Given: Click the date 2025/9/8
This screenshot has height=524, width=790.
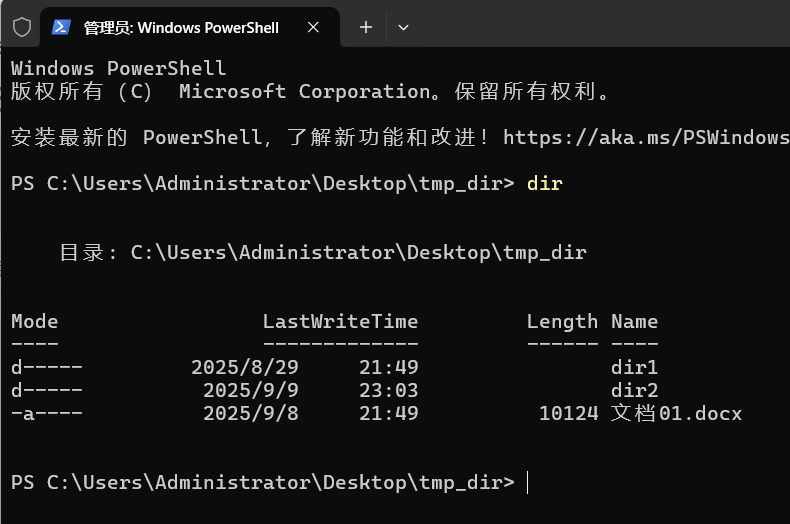Looking at the screenshot, I should pyautogui.click(x=251, y=414).
